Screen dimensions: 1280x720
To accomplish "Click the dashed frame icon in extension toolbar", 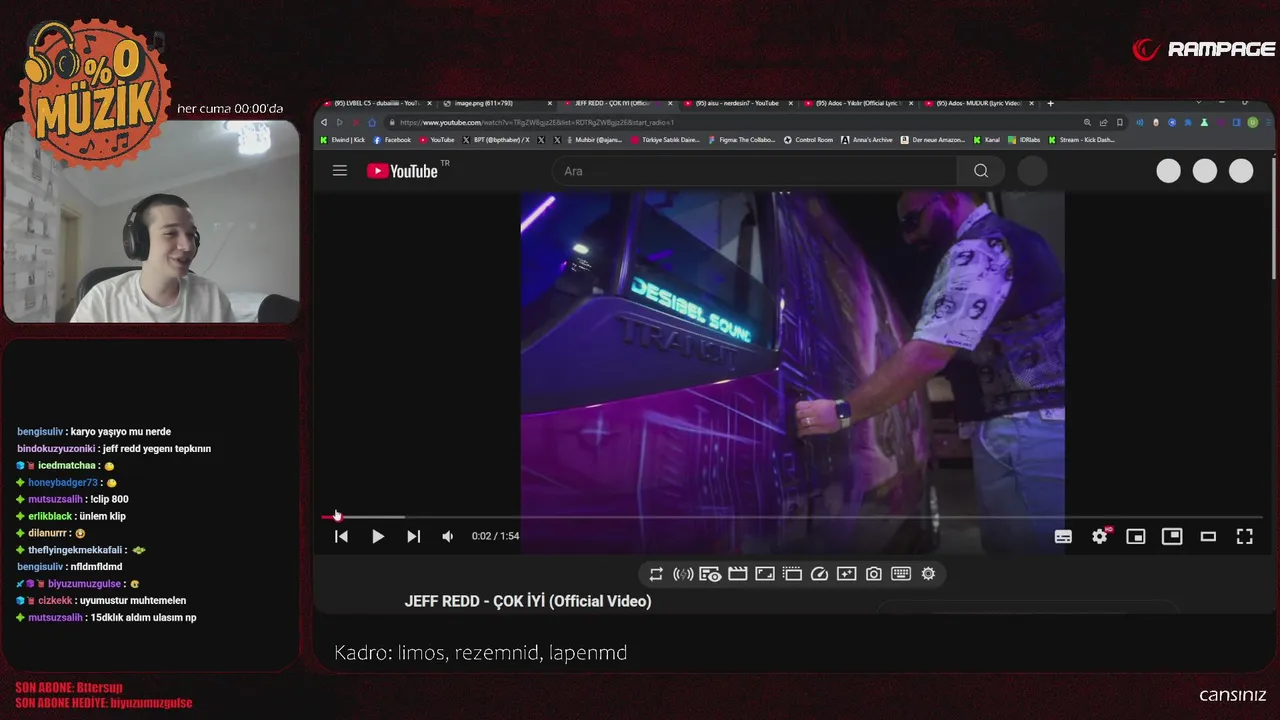I will tap(792, 574).
